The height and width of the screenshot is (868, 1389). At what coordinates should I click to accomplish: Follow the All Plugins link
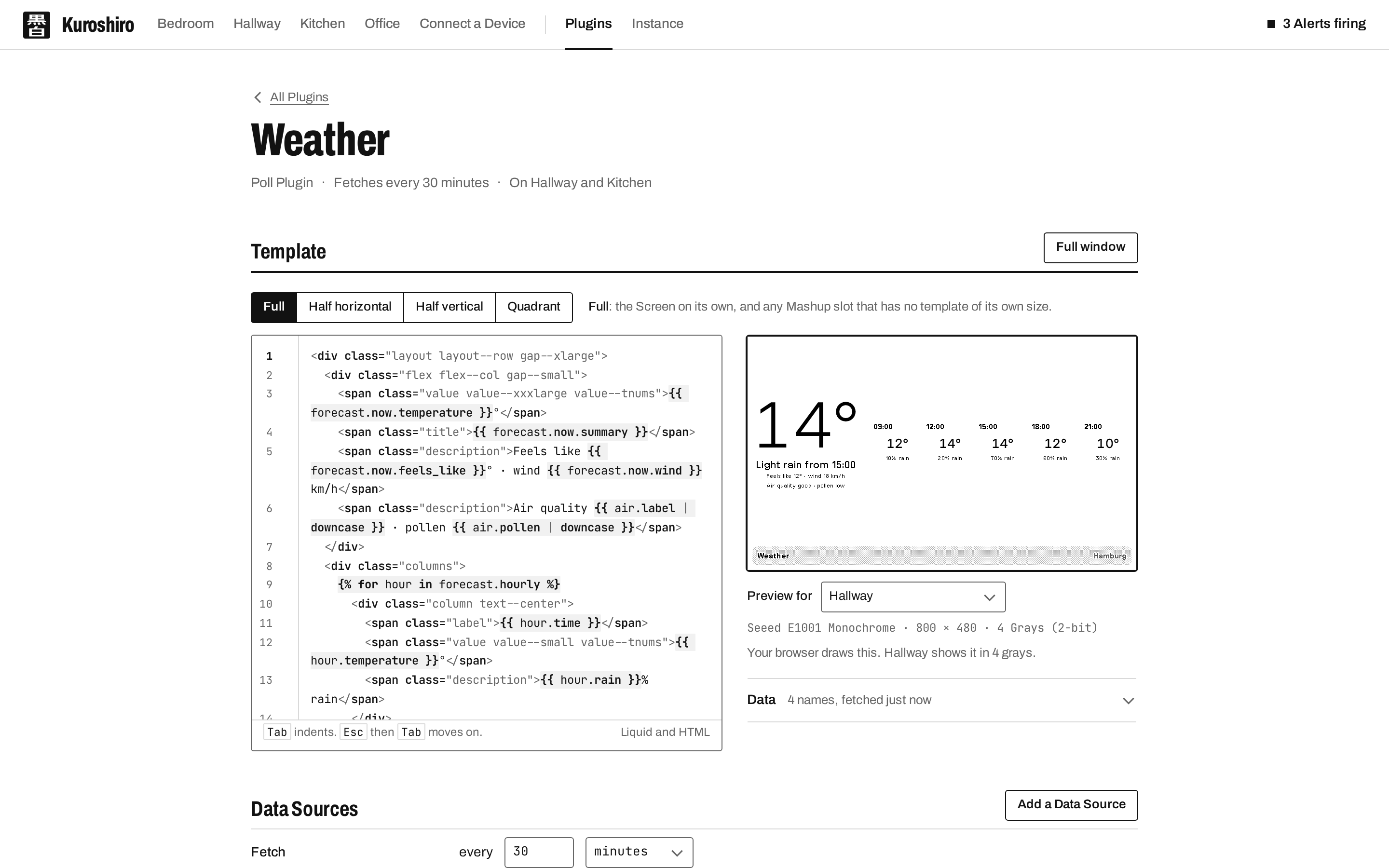click(x=299, y=97)
